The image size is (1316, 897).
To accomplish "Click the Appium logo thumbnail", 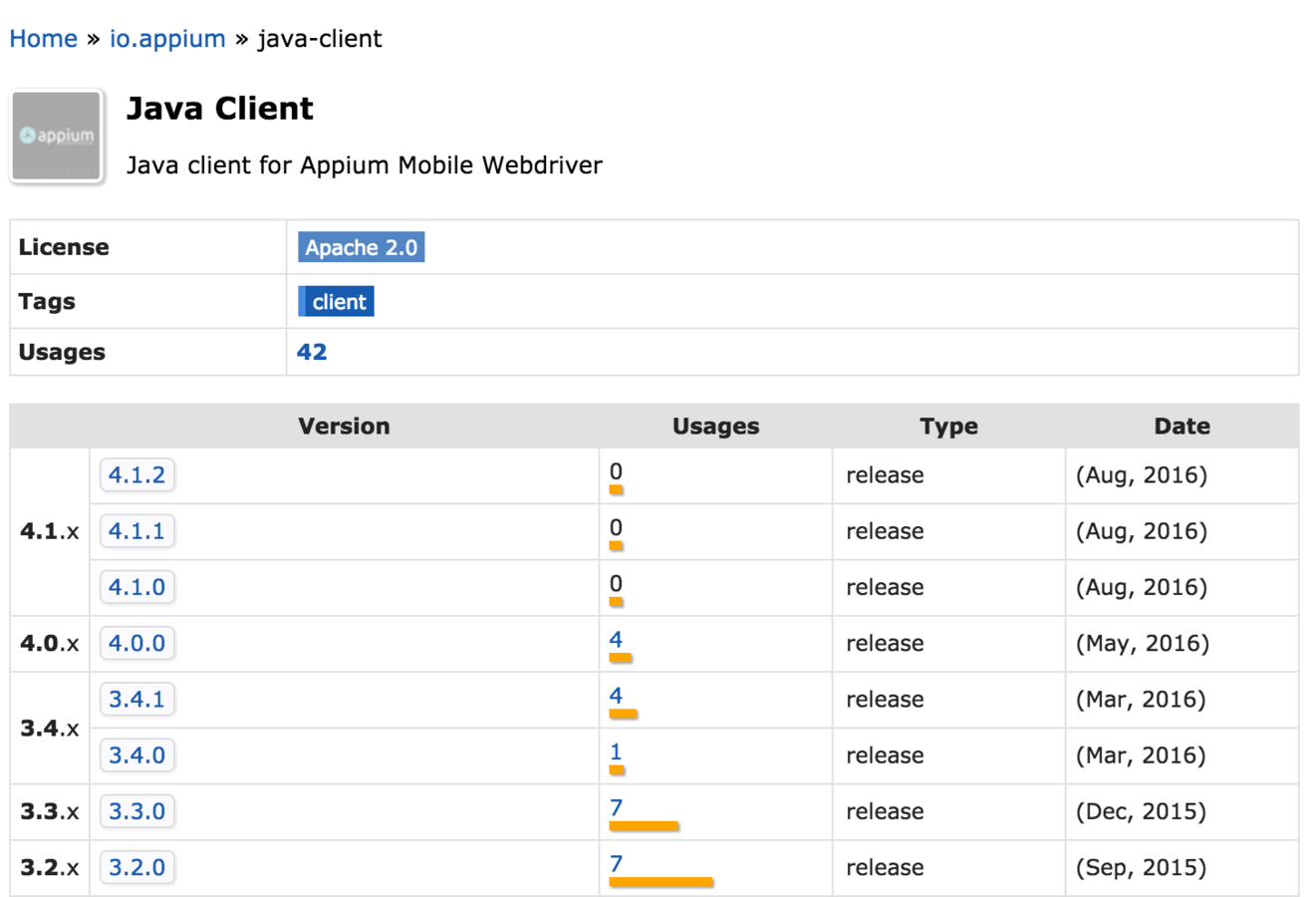I will coord(57,137).
